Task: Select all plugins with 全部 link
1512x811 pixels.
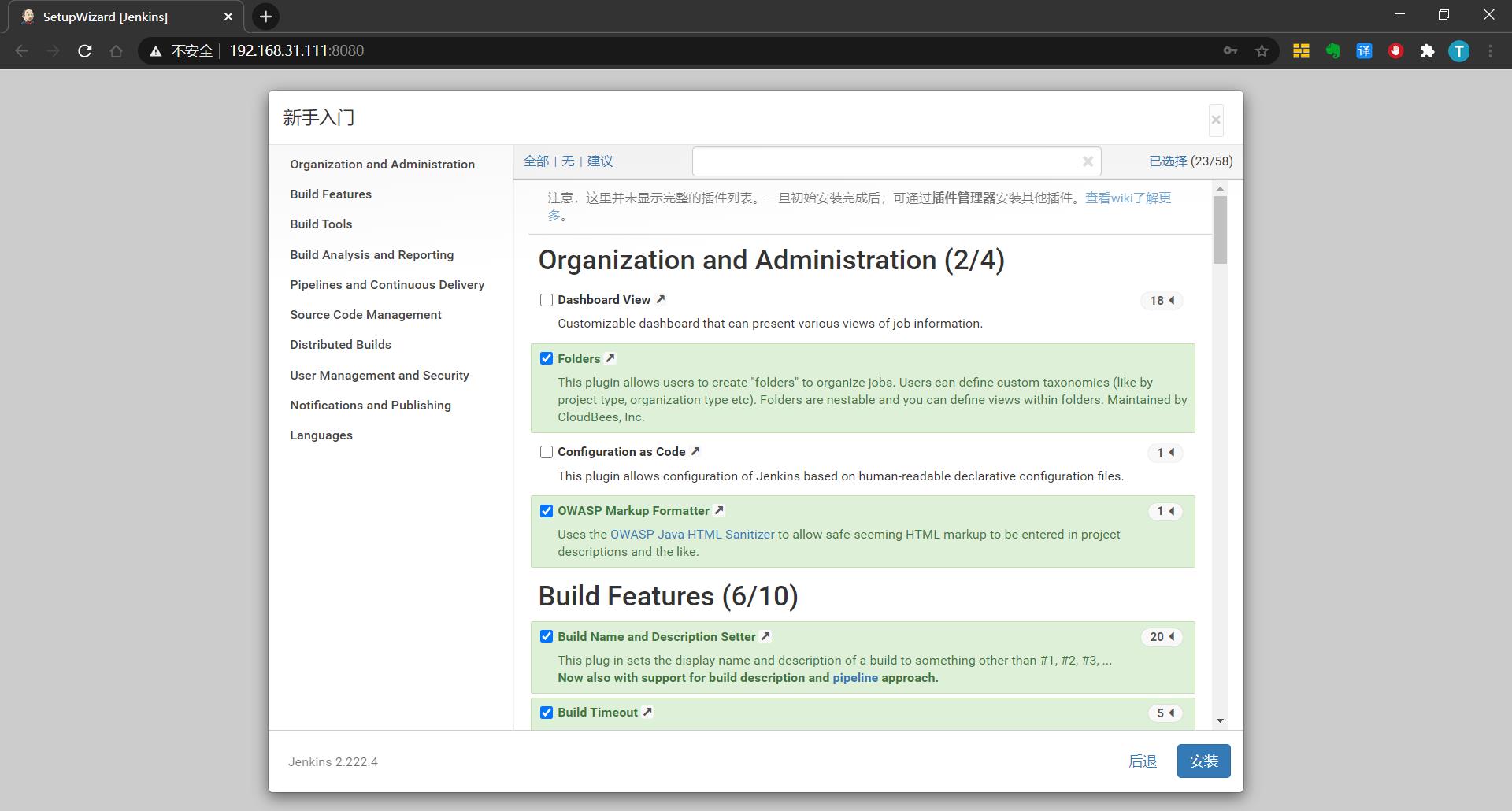Action: coord(536,161)
